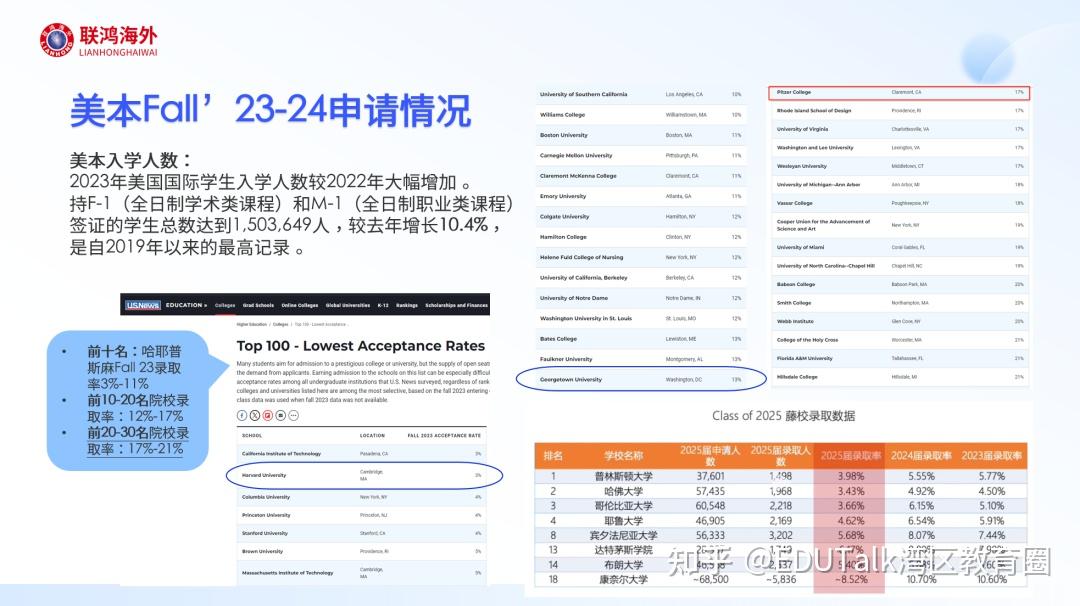Open the EDUCATION section dropdown
Image resolution: width=1080 pixels, height=606 pixels.
[x=187, y=305]
